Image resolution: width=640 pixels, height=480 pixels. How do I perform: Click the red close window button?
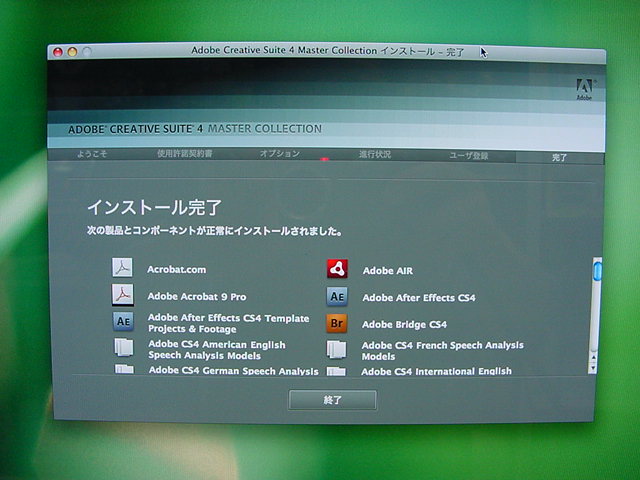58,52
